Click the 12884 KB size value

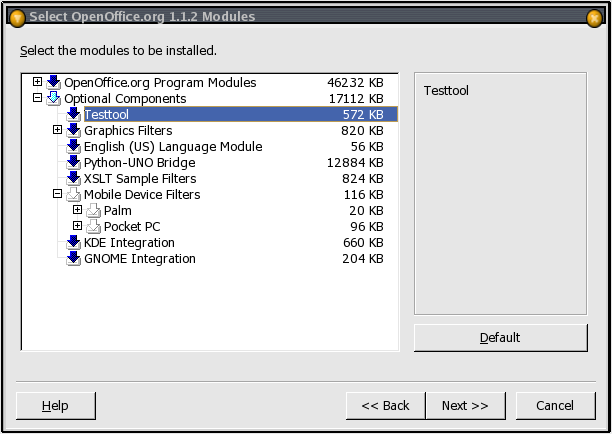tap(355, 162)
